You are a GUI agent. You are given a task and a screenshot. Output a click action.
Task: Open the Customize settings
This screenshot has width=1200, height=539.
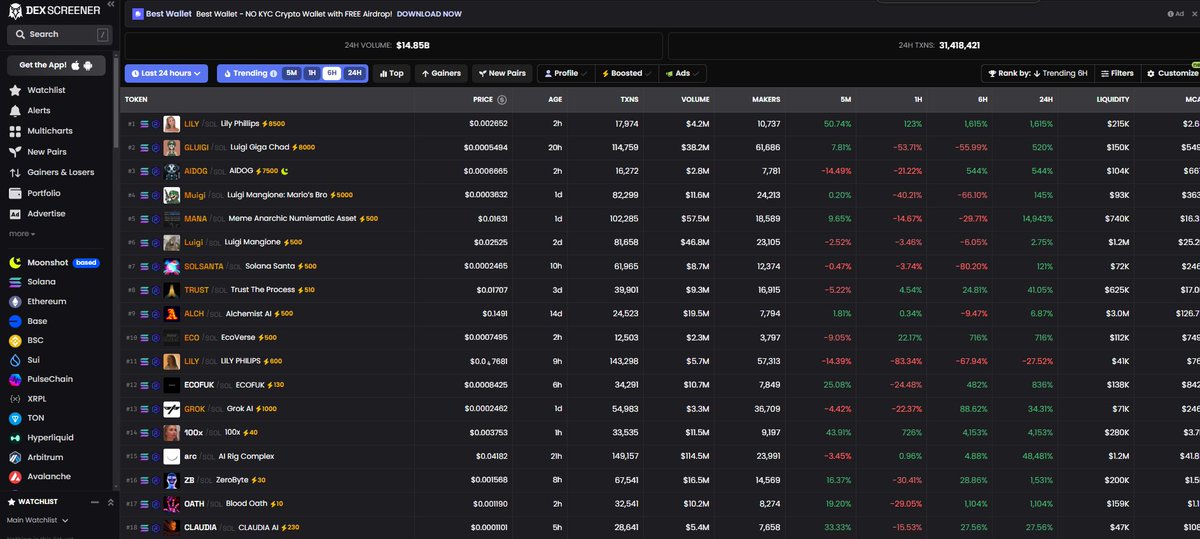point(1172,73)
